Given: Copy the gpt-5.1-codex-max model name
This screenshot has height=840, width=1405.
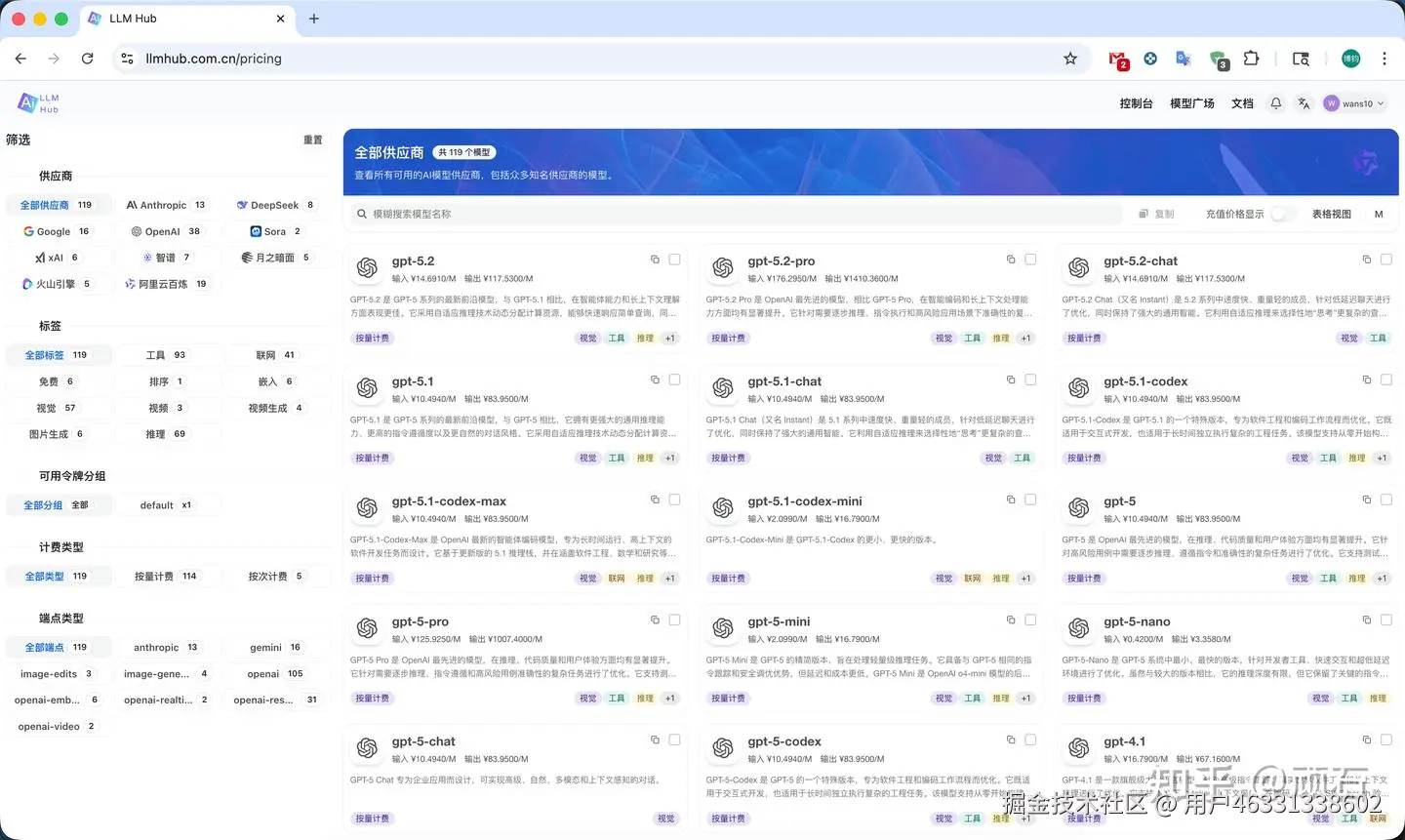Looking at the screenshot, I should coord(655,500).
